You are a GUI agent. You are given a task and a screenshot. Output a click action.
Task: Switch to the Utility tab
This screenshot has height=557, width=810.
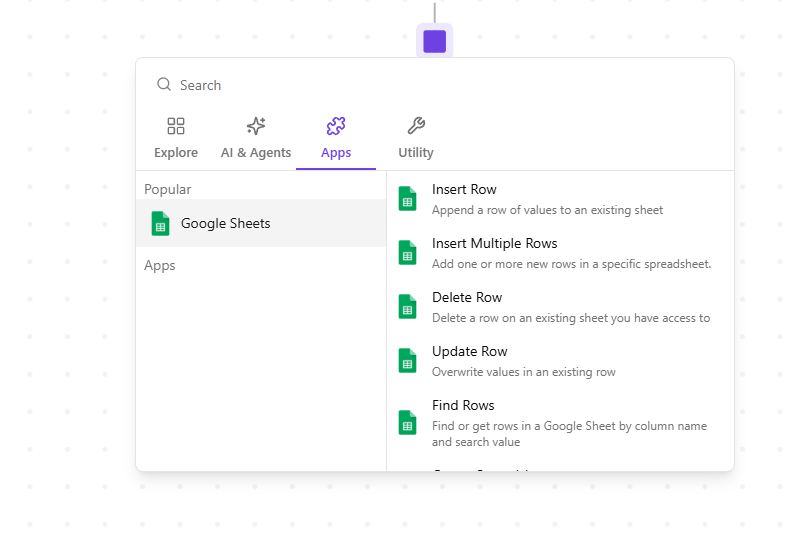(x=416, y=153)
